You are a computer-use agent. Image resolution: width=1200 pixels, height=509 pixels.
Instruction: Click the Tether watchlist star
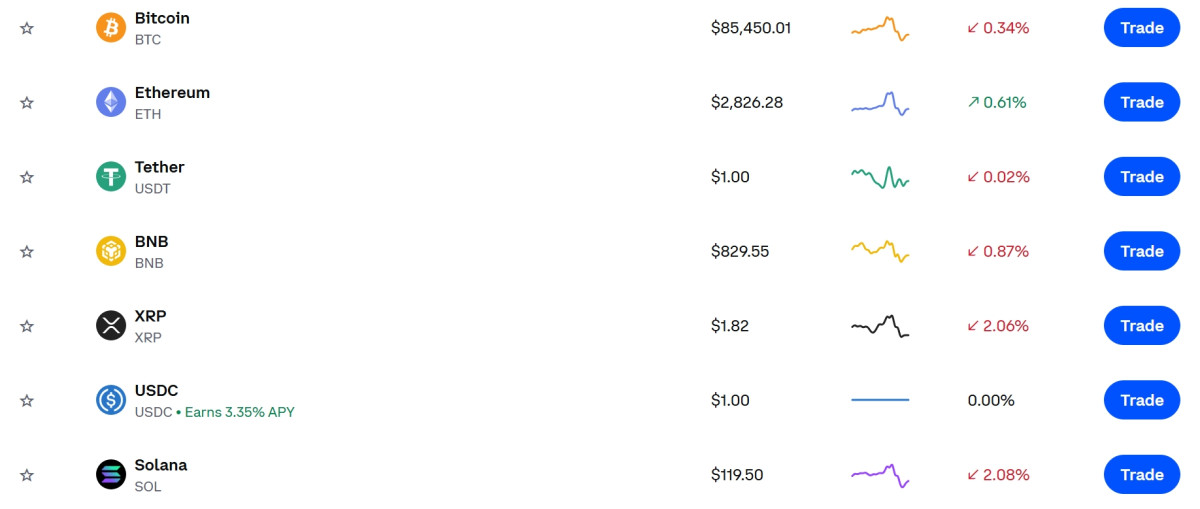27,177
